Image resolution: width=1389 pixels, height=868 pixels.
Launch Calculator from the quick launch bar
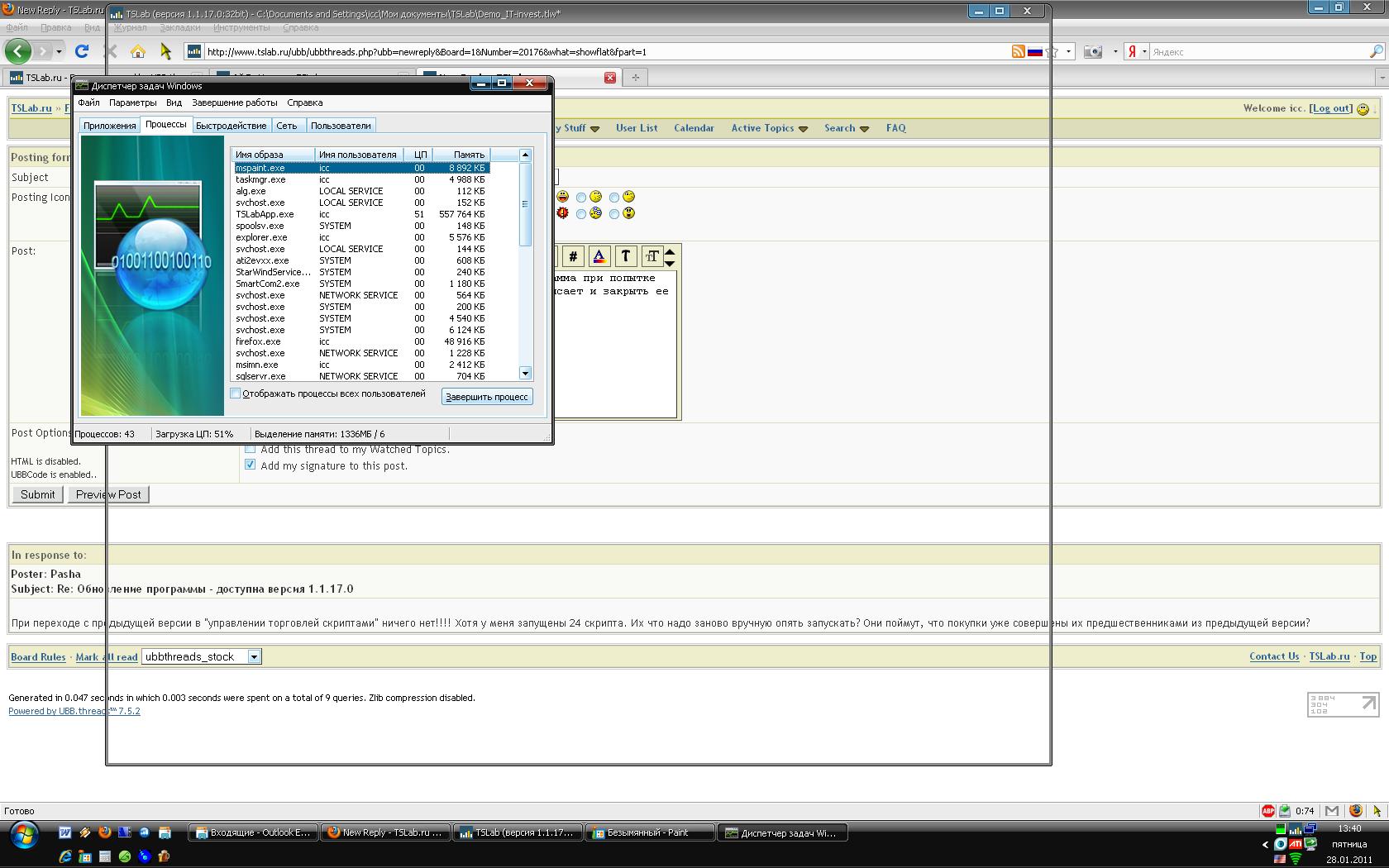pyautogui.click(x=105, y=856)
